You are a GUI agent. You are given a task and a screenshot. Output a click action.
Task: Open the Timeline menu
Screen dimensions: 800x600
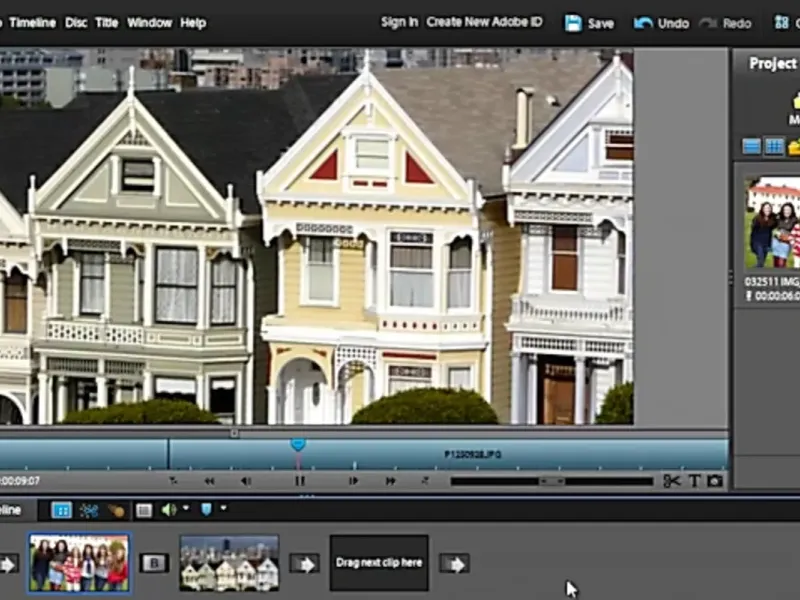[x=32, y=23]
